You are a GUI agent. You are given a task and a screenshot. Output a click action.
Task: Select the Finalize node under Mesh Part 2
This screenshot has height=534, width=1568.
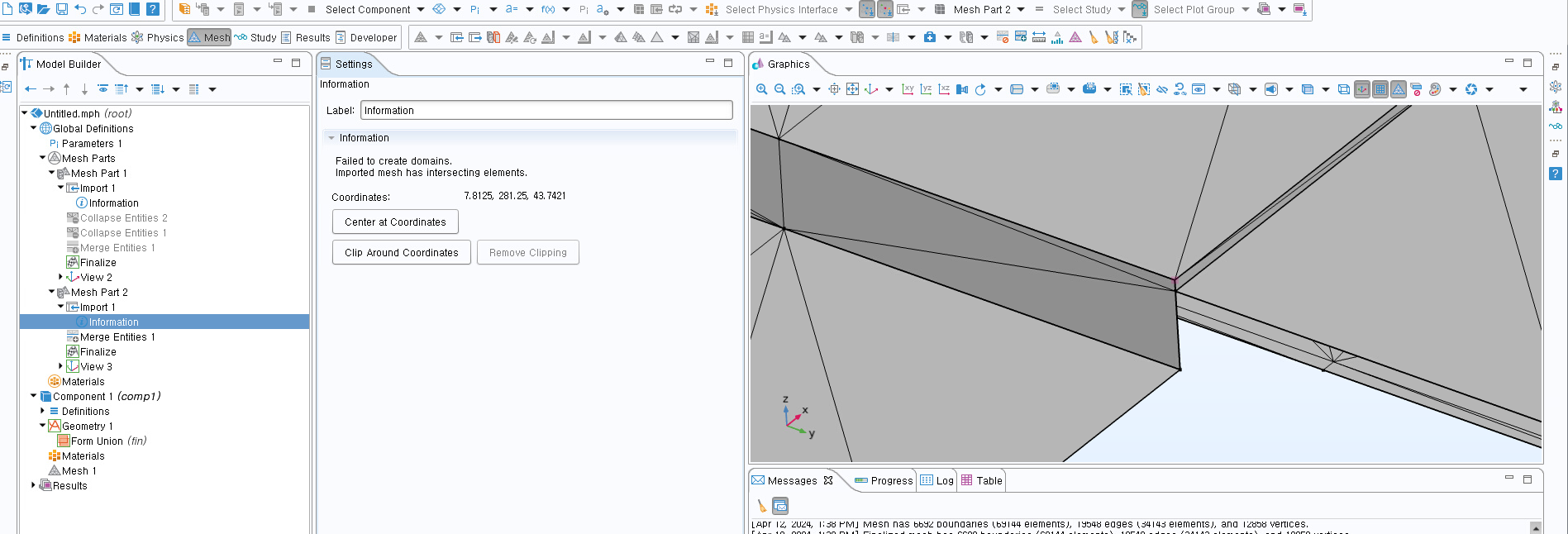98,351
